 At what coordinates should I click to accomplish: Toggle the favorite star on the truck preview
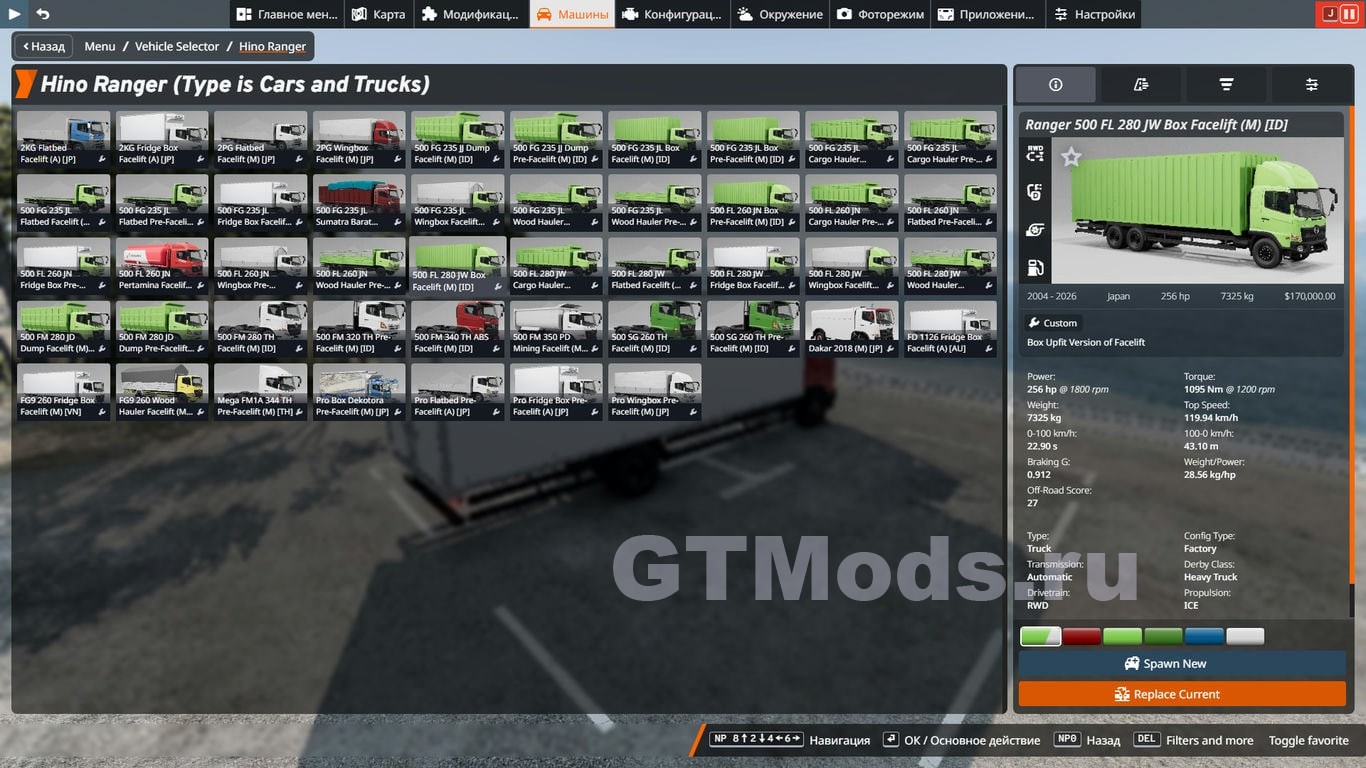coord(1071,157)
